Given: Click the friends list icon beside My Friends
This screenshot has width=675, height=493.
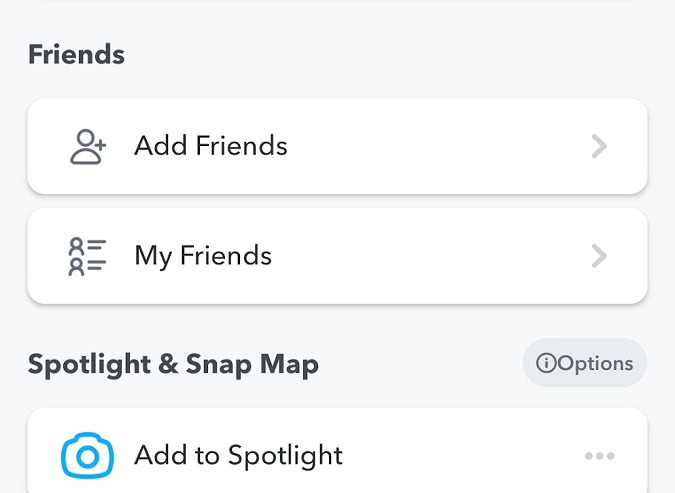Looking at the screenshot, I should (88, 256).
